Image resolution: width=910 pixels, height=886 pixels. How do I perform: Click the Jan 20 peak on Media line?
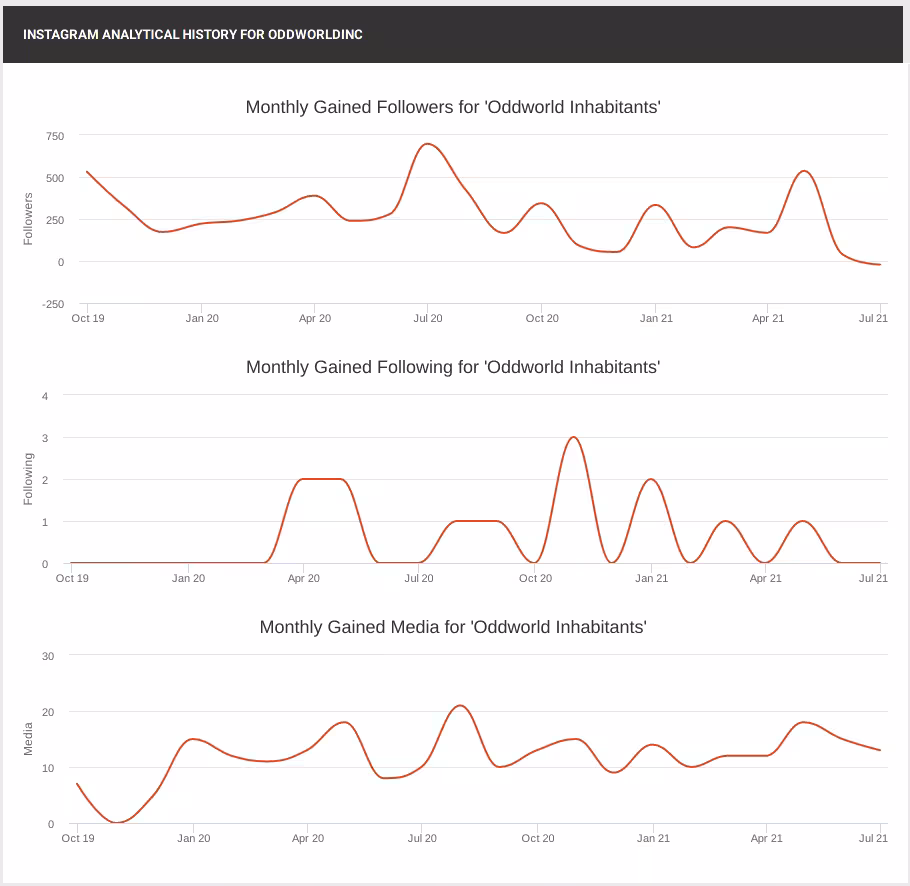(x=194, y=739)
